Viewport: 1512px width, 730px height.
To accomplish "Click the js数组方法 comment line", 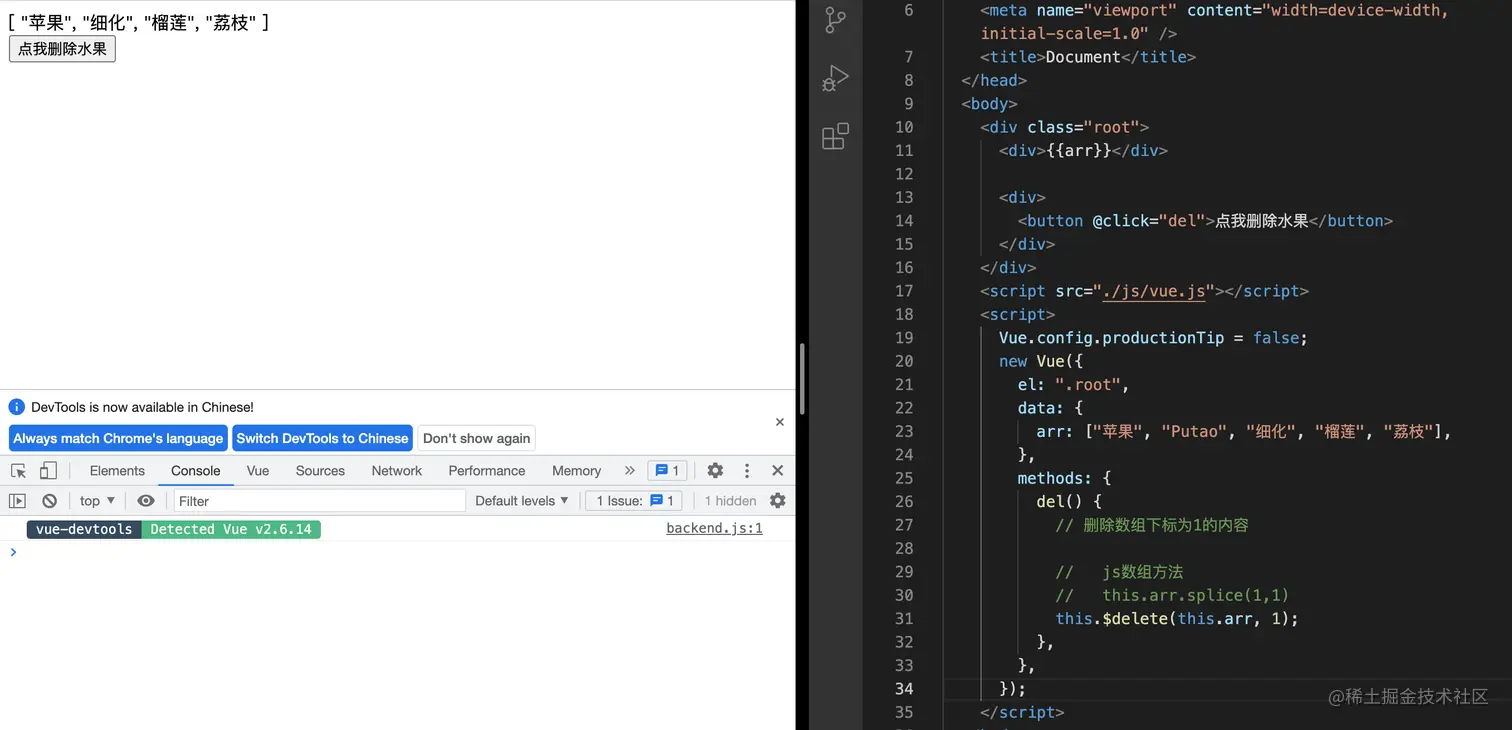I will [x=1119, y=572].
